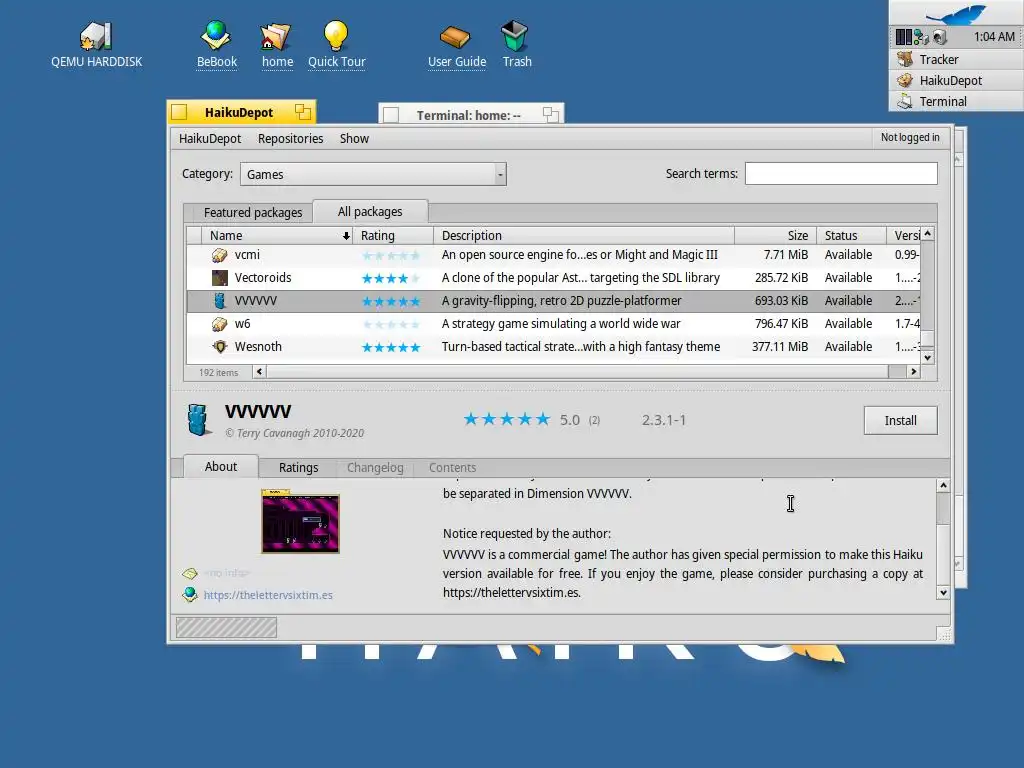The image size is (1024, 768).
Task: Click the Search terms input field
Action: (840, 174)
